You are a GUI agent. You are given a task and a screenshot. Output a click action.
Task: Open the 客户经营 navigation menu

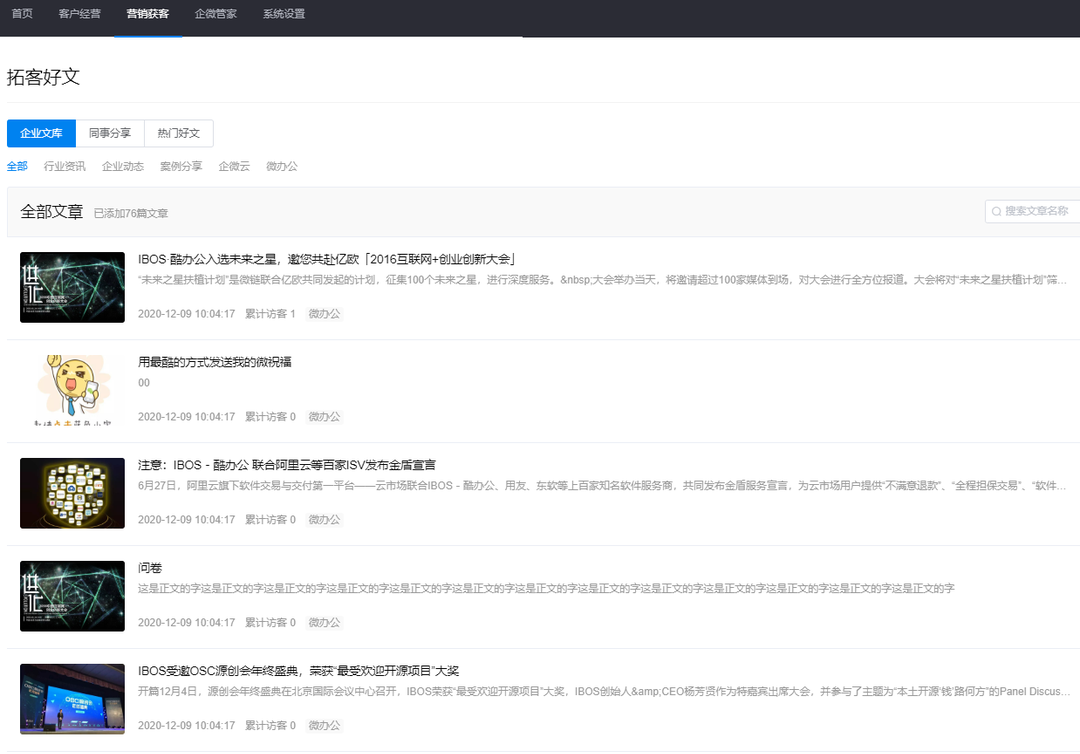(x=80, y=14)
